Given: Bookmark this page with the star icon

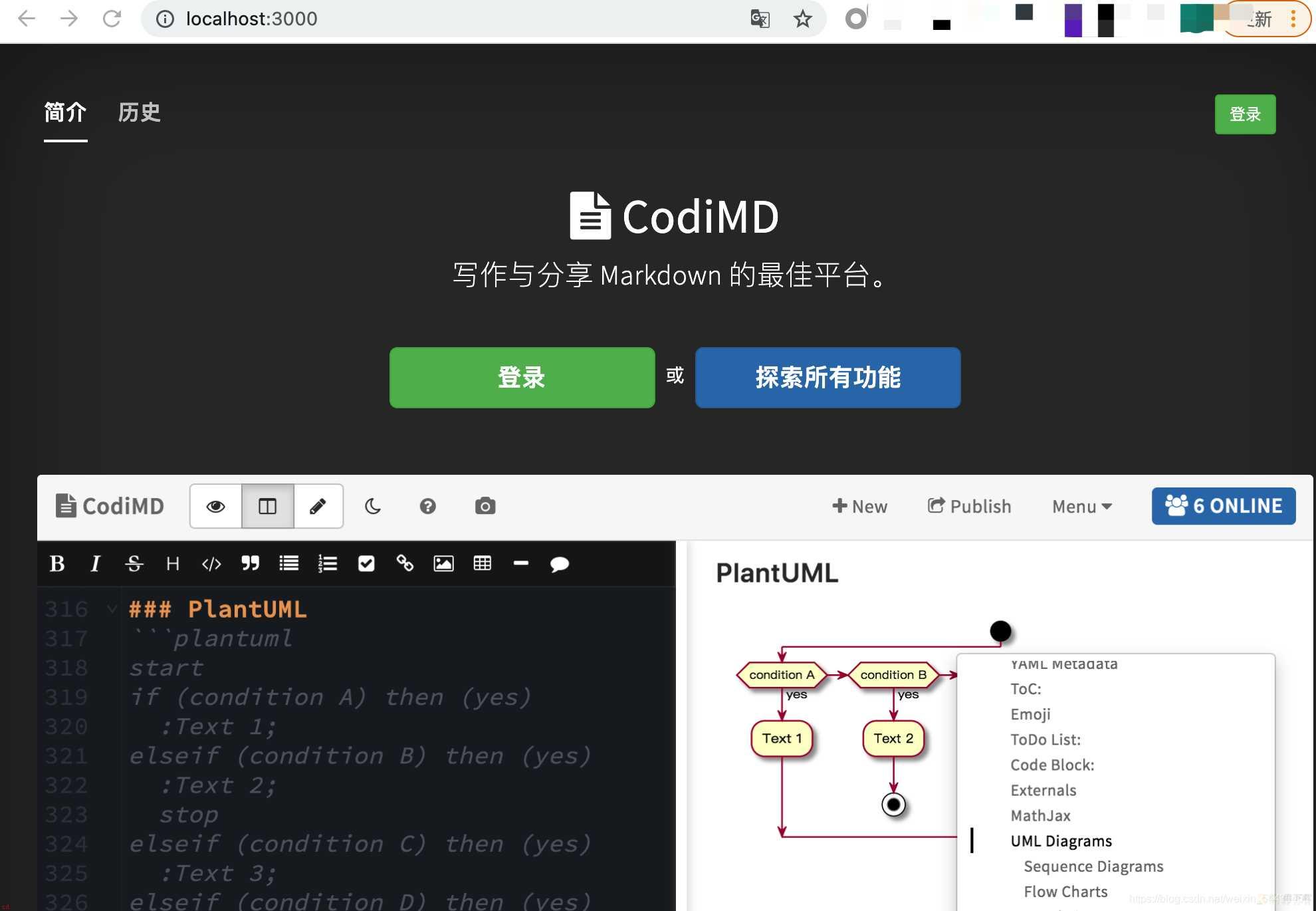Looking at the screenshot, I should coord(803,19).
